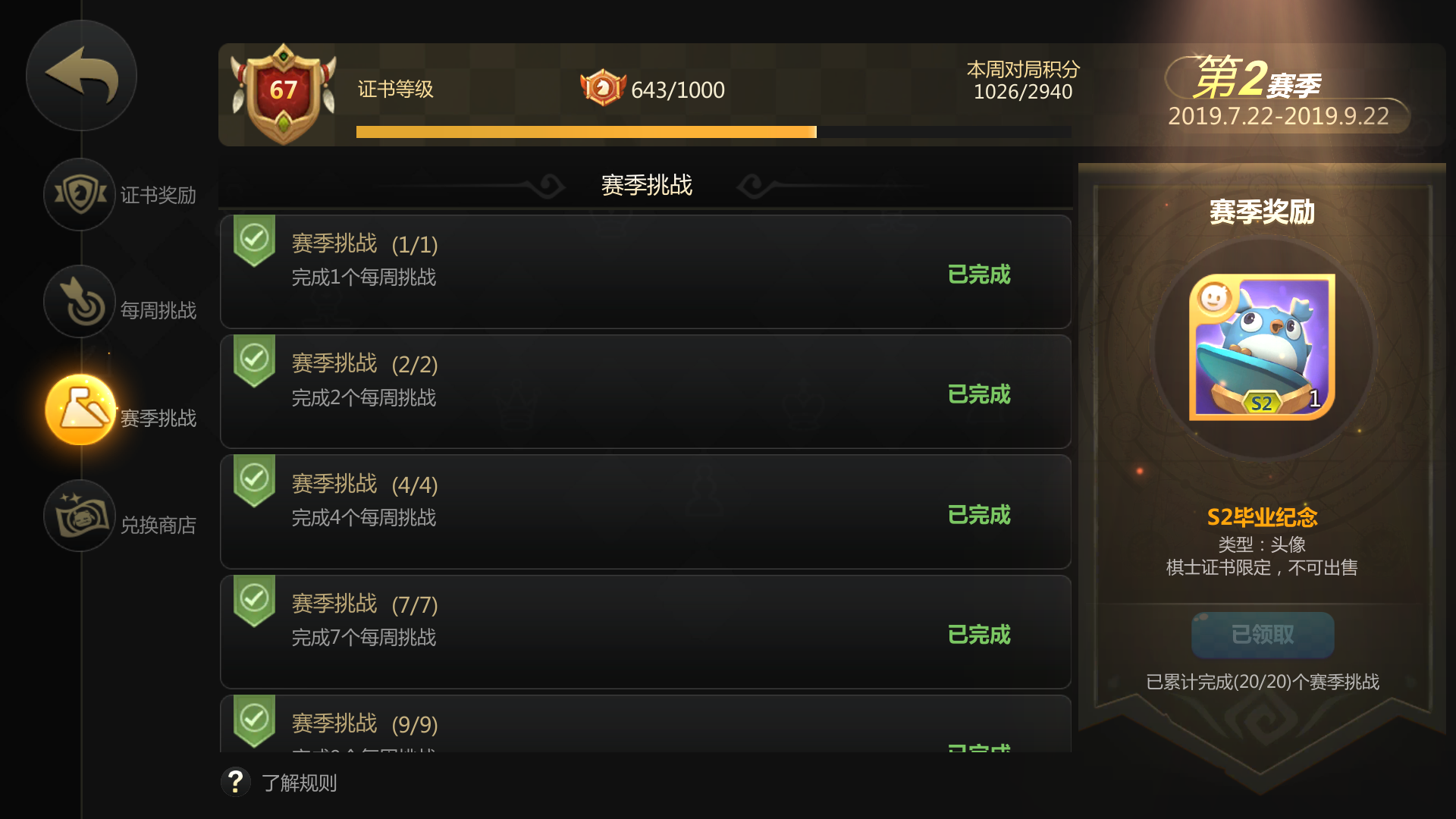Click the certificate level progress bar
Image resolution: width=1456 pixels, height=819 pixels.
coord(714,132)
